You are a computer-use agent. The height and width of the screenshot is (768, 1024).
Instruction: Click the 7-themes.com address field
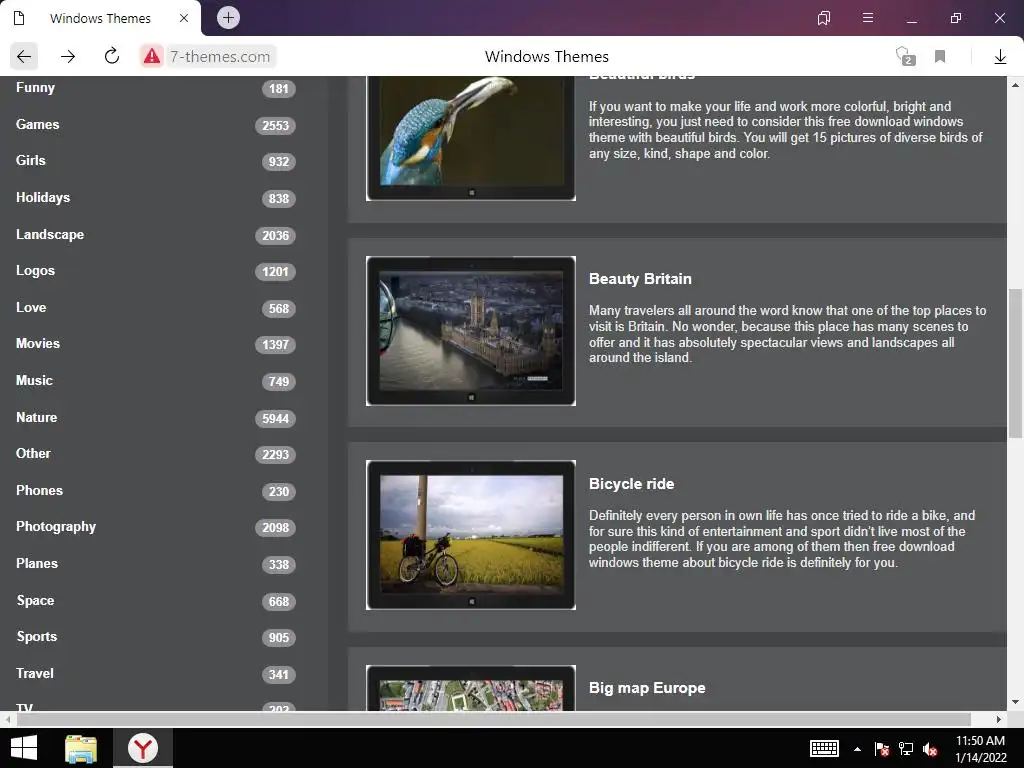click(x=220, y=57)
